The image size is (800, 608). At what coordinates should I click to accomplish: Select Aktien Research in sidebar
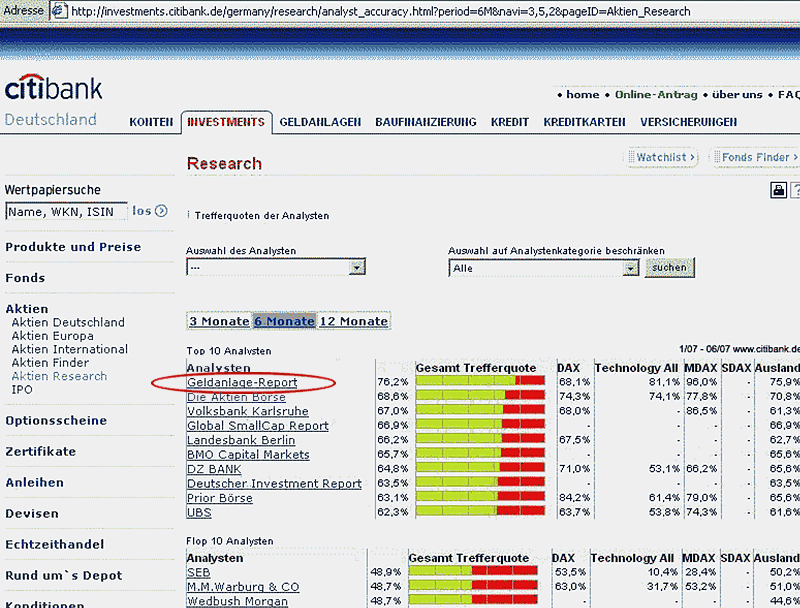point(59,376)
